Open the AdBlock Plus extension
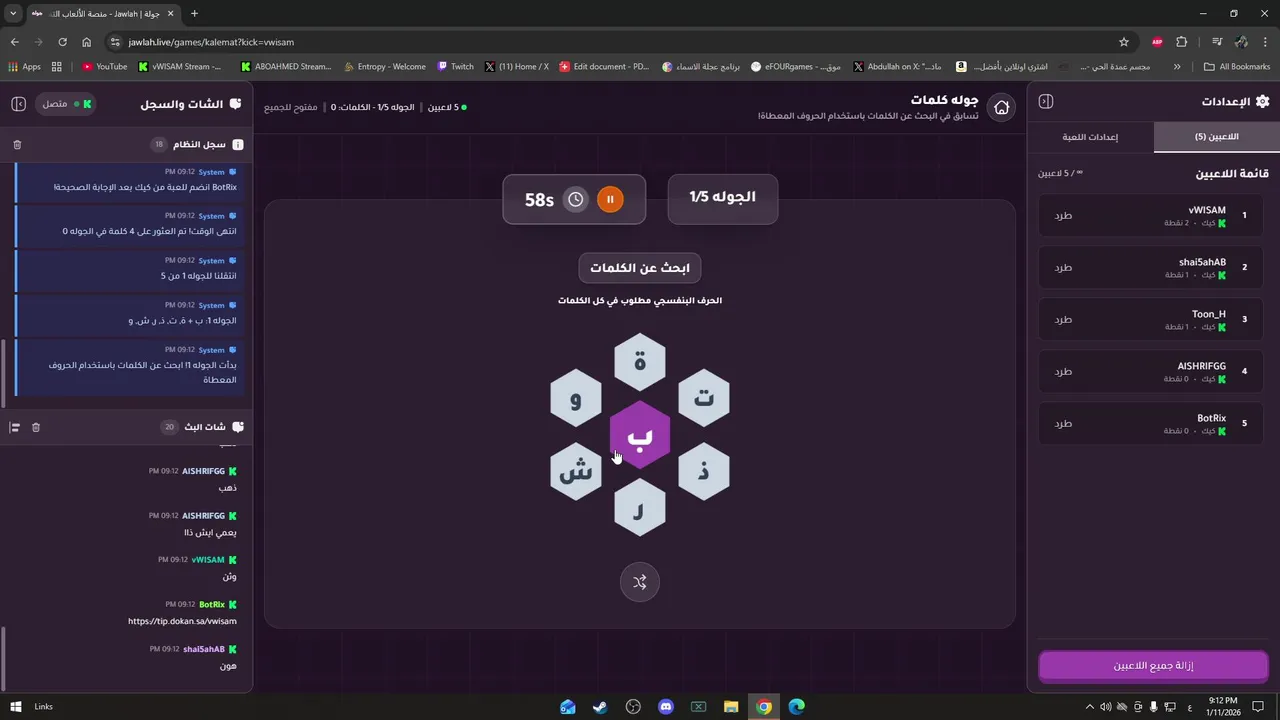 (1157, 42)
